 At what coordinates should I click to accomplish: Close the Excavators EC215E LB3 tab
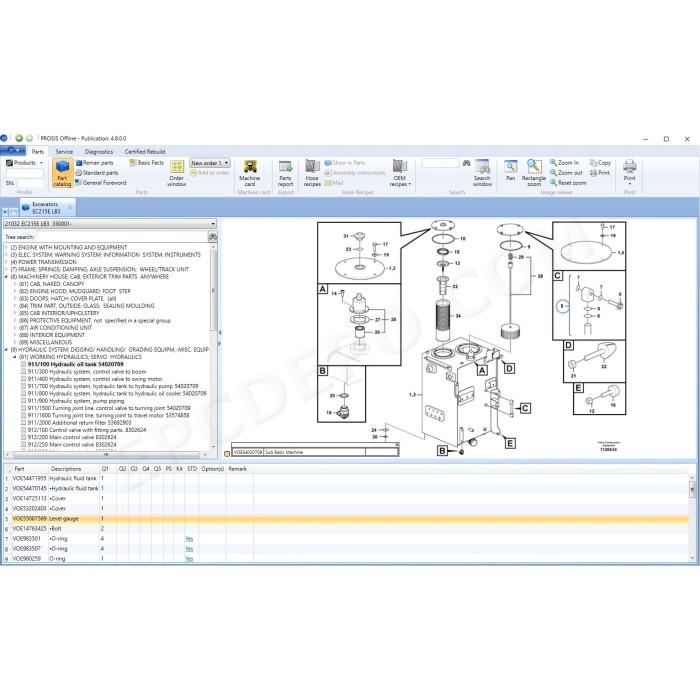(x=70, y=208)
